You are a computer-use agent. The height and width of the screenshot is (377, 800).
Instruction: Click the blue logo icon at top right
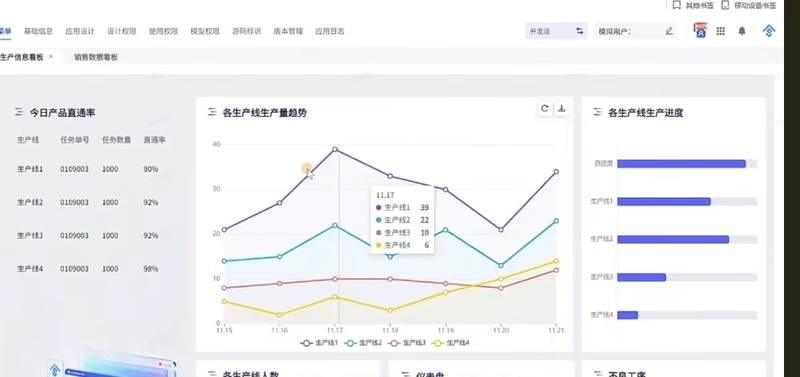769,31
